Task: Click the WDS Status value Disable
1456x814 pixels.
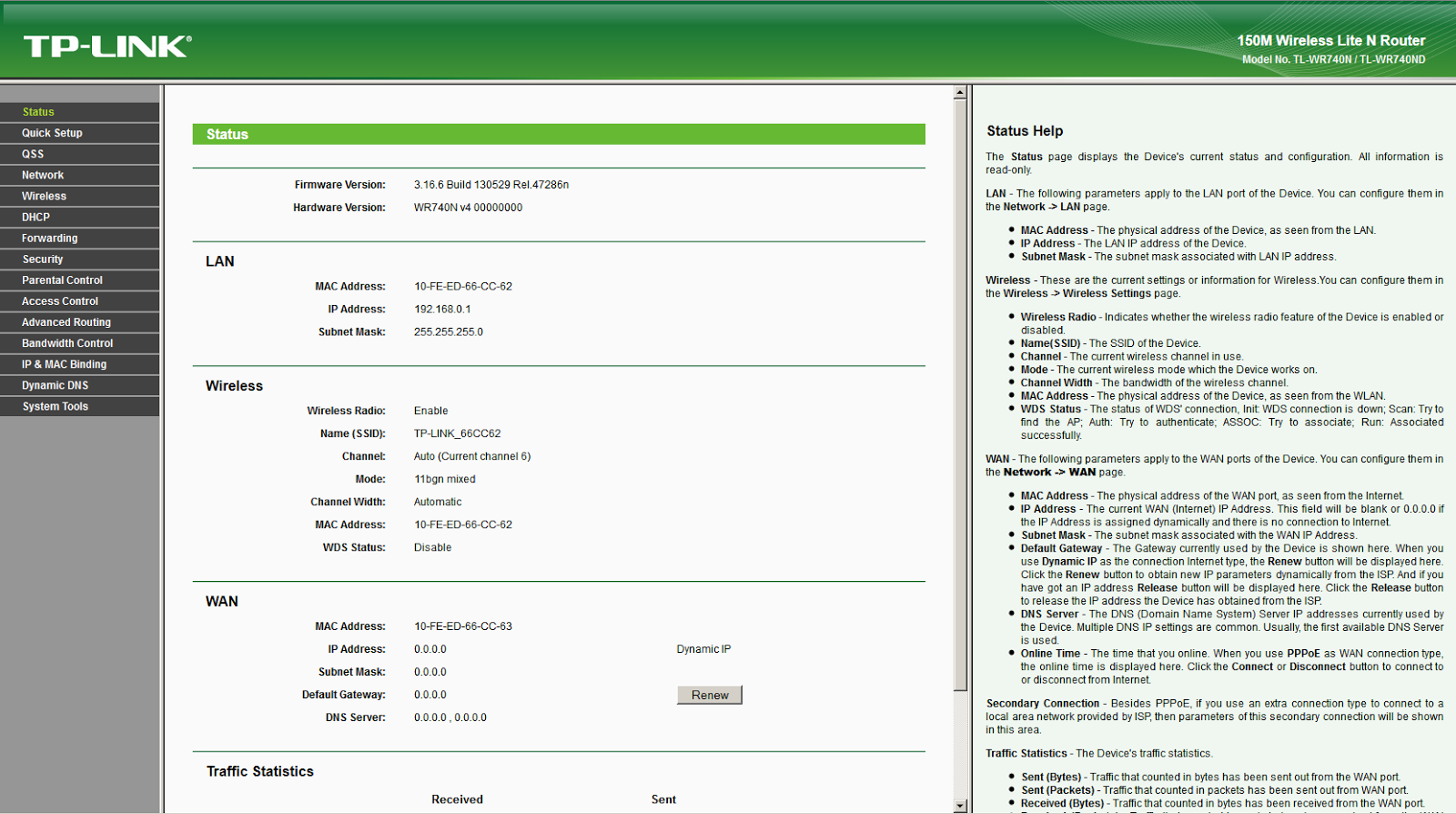Action: (x=432, y=547)
